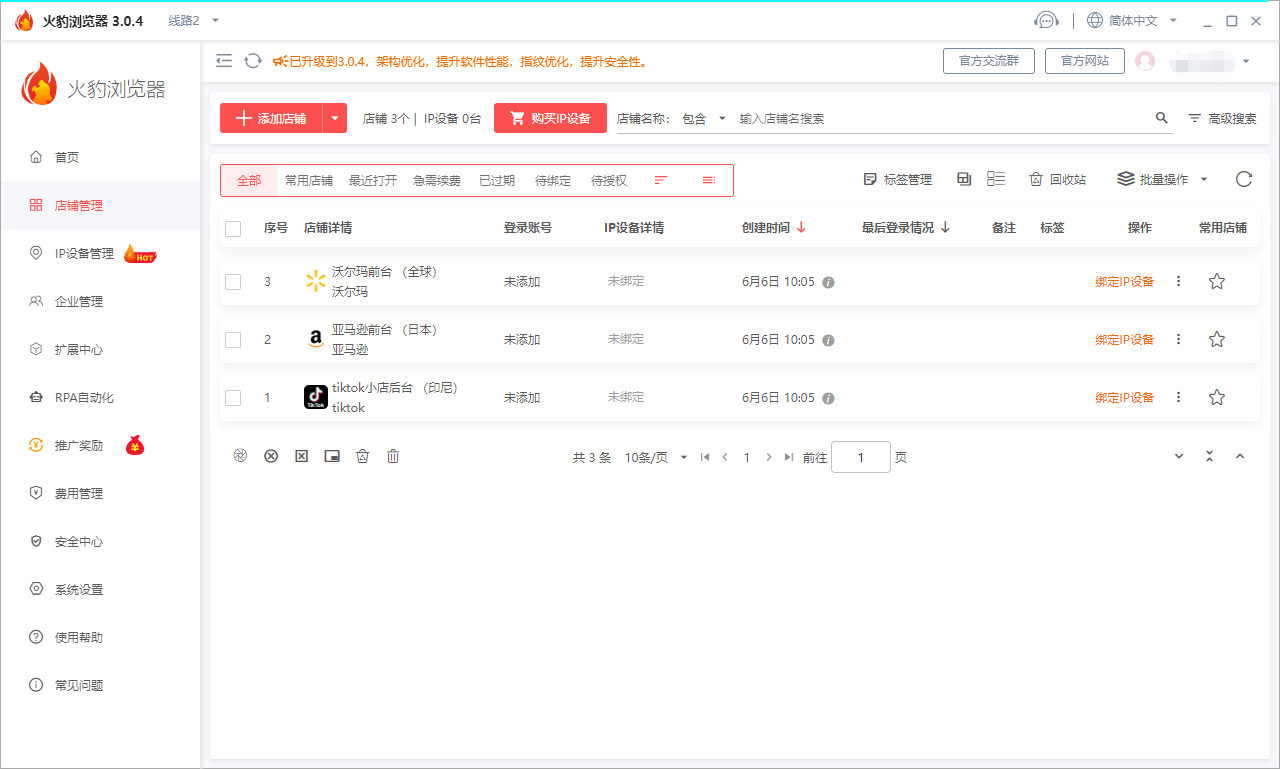Image resolution: width=1280 pixels, height=769 pixels.
Task: Open the 10条/页 page size dropdown
Action: point(656,458)
